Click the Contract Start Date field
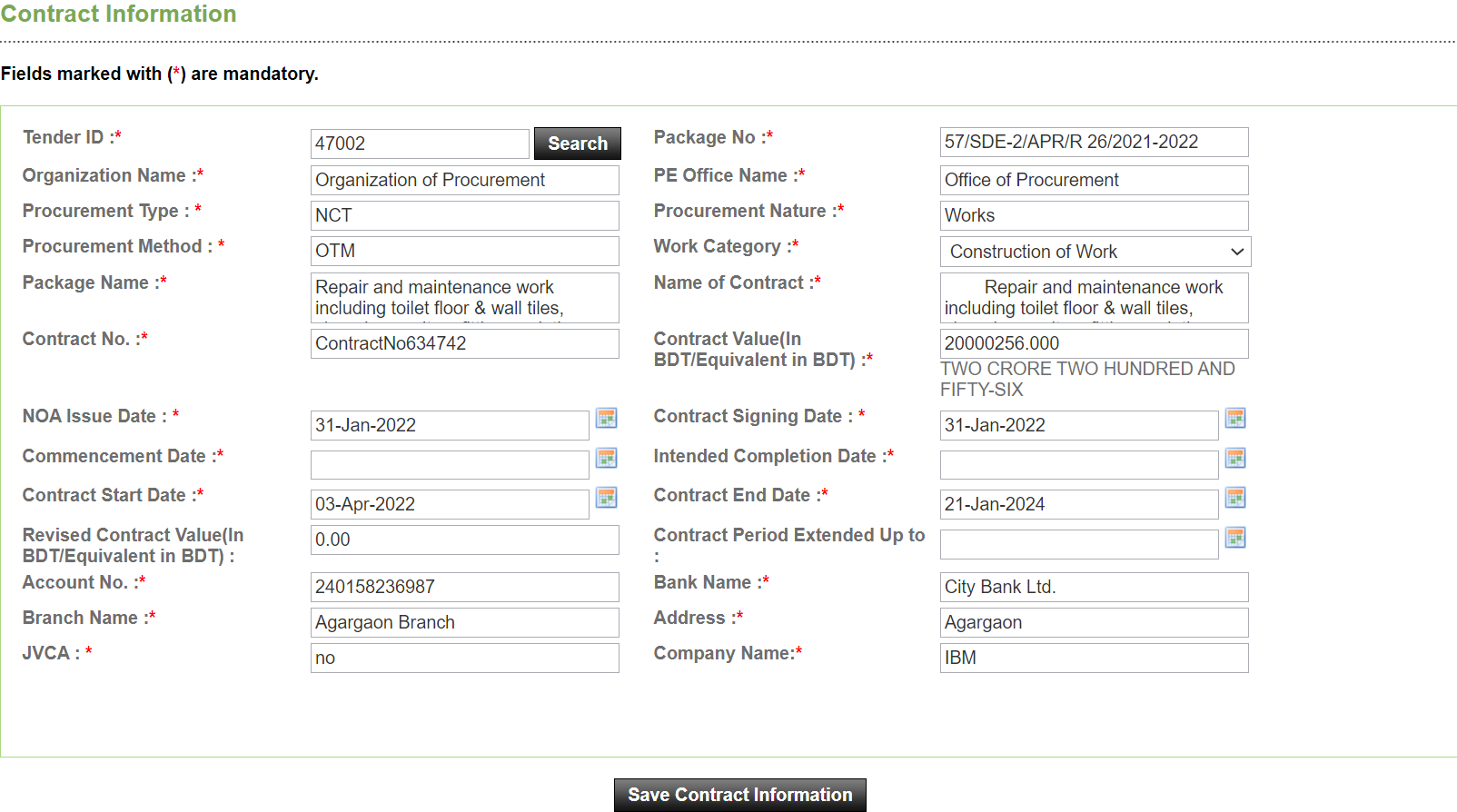 (x=450, y=504)
